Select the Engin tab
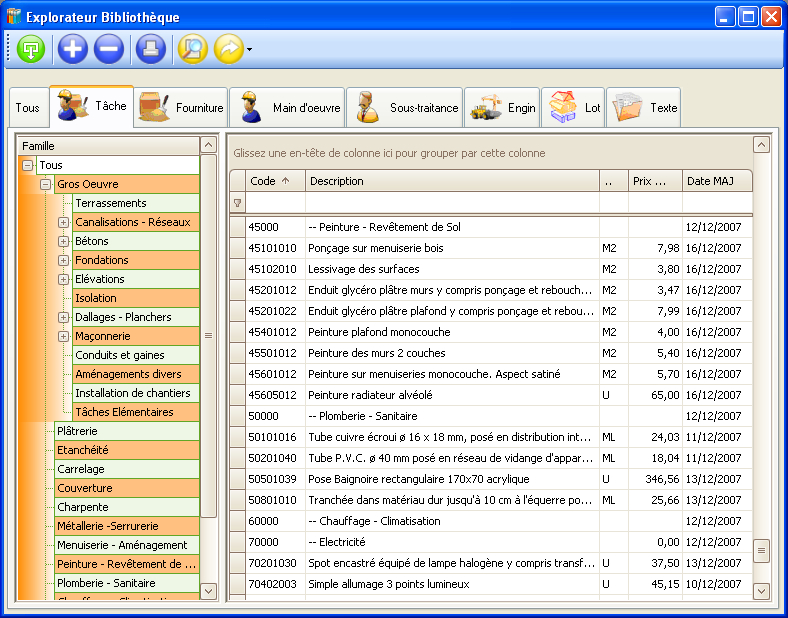Screen dimensions: 788x618 click(503, 108)
